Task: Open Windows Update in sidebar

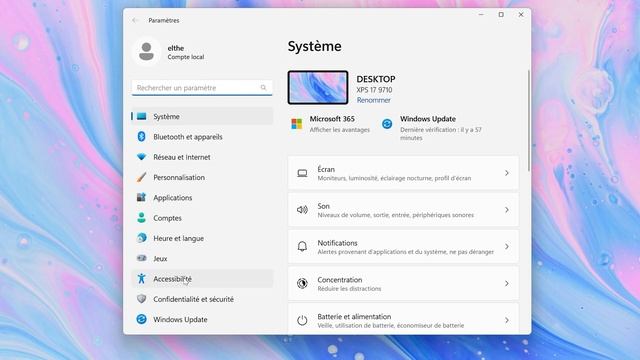Action: click(202, 319)
